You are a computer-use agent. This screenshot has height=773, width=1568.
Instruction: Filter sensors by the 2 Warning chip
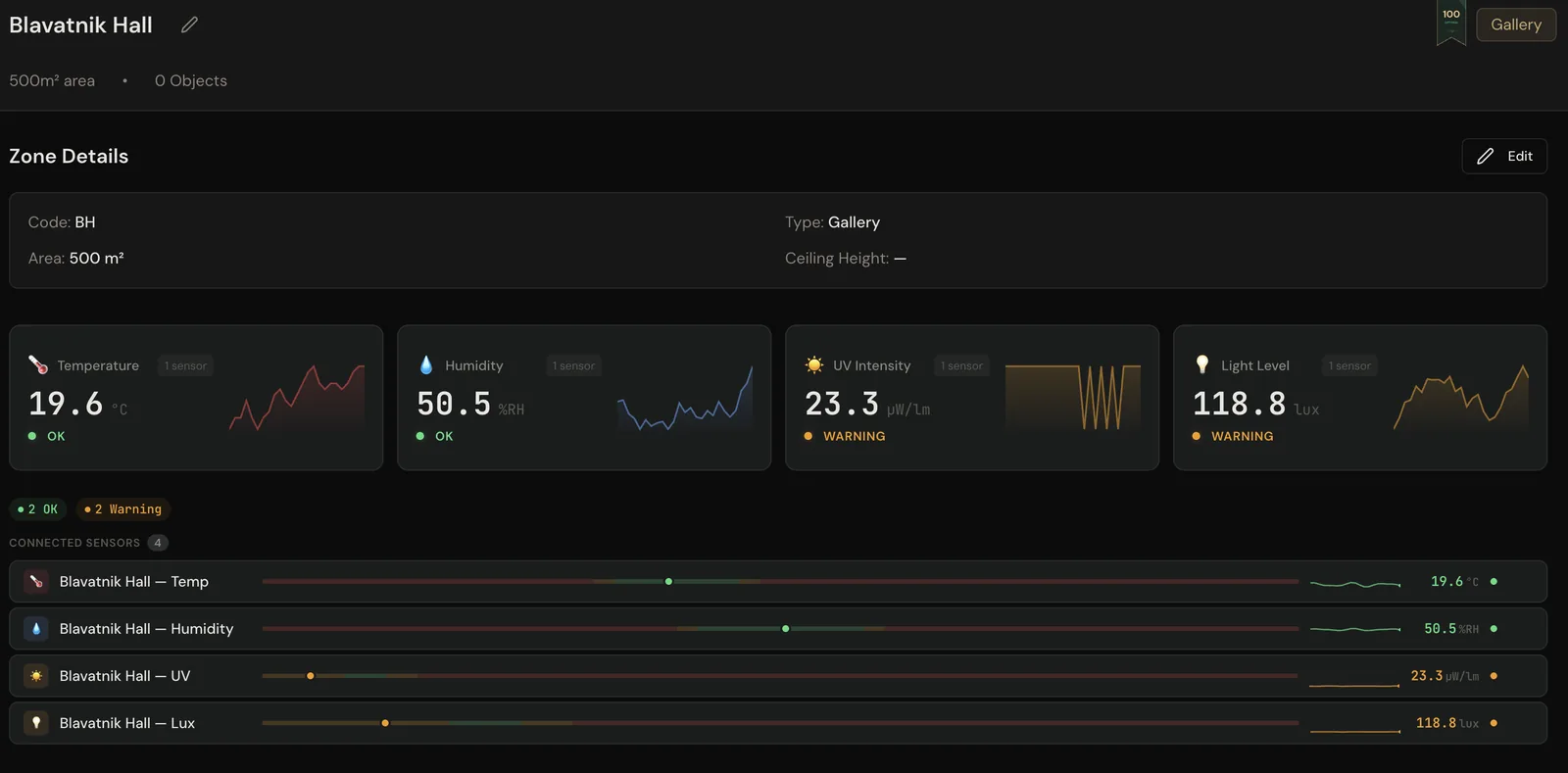(122, 509)
